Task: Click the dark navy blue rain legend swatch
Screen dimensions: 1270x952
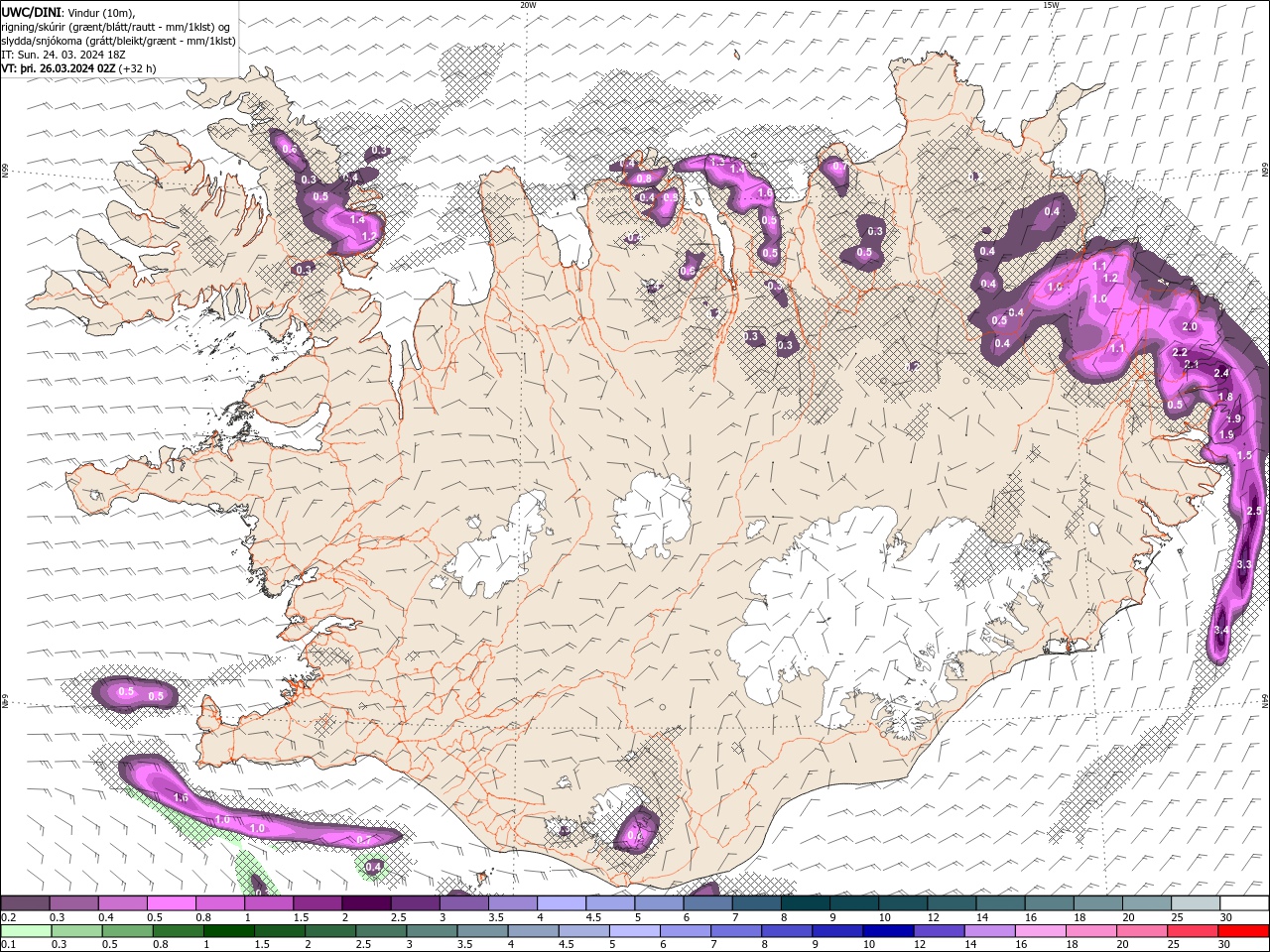Action: click(x=886, y=931)
